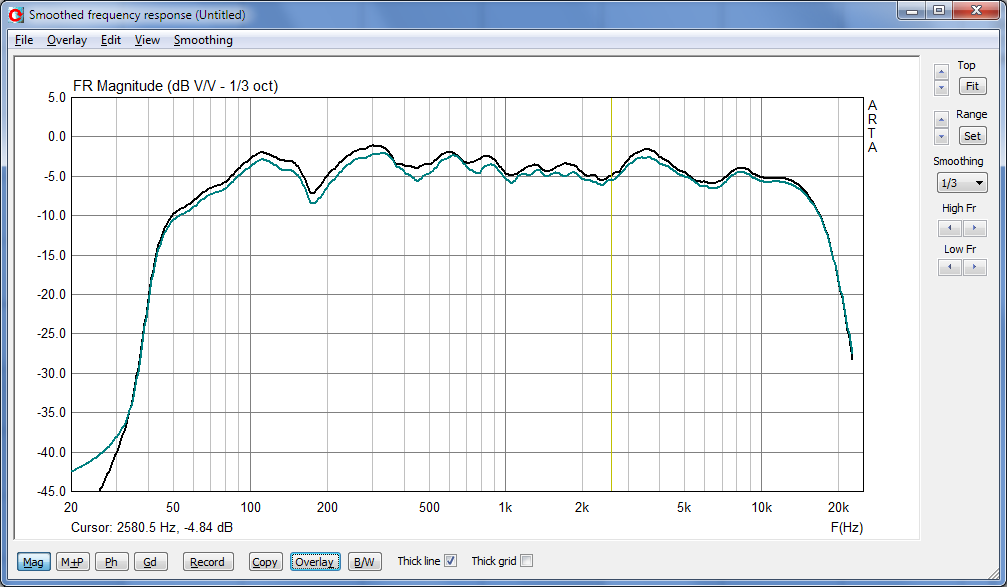Select the M+P view button
Screen dimensions: 1007x587
[73, 562]
